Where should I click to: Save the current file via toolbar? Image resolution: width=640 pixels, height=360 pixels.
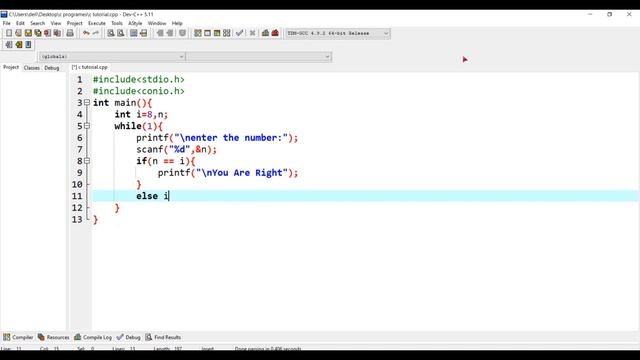(x=28, y=33)
